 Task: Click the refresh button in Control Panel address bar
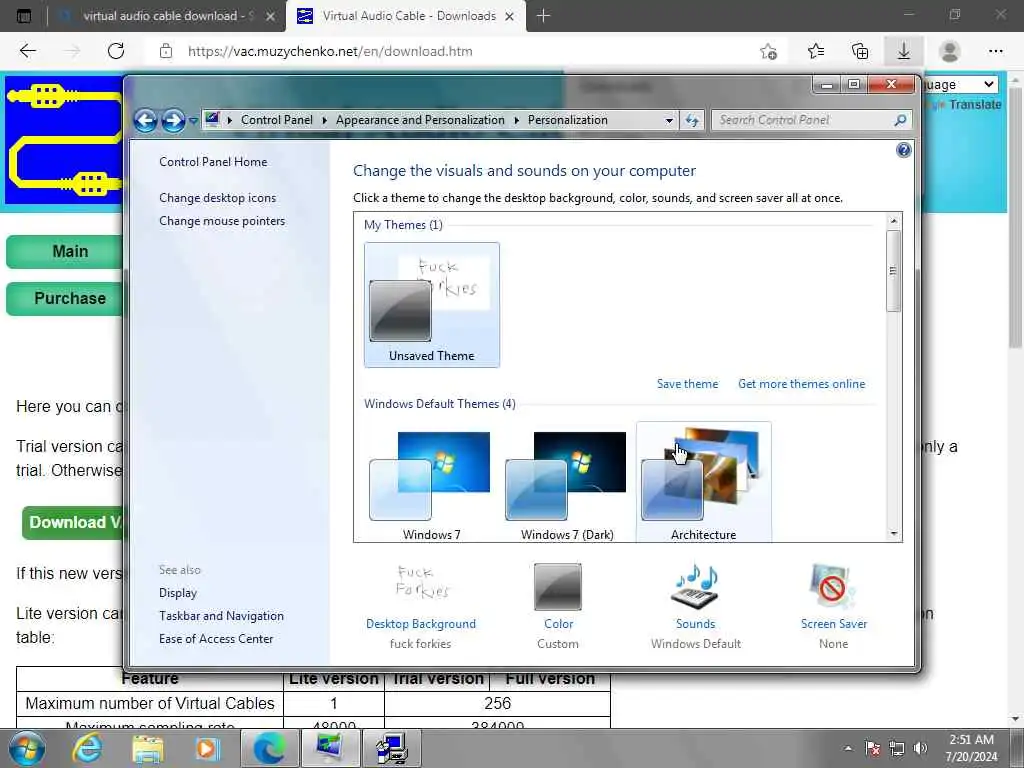click(692, 121)
